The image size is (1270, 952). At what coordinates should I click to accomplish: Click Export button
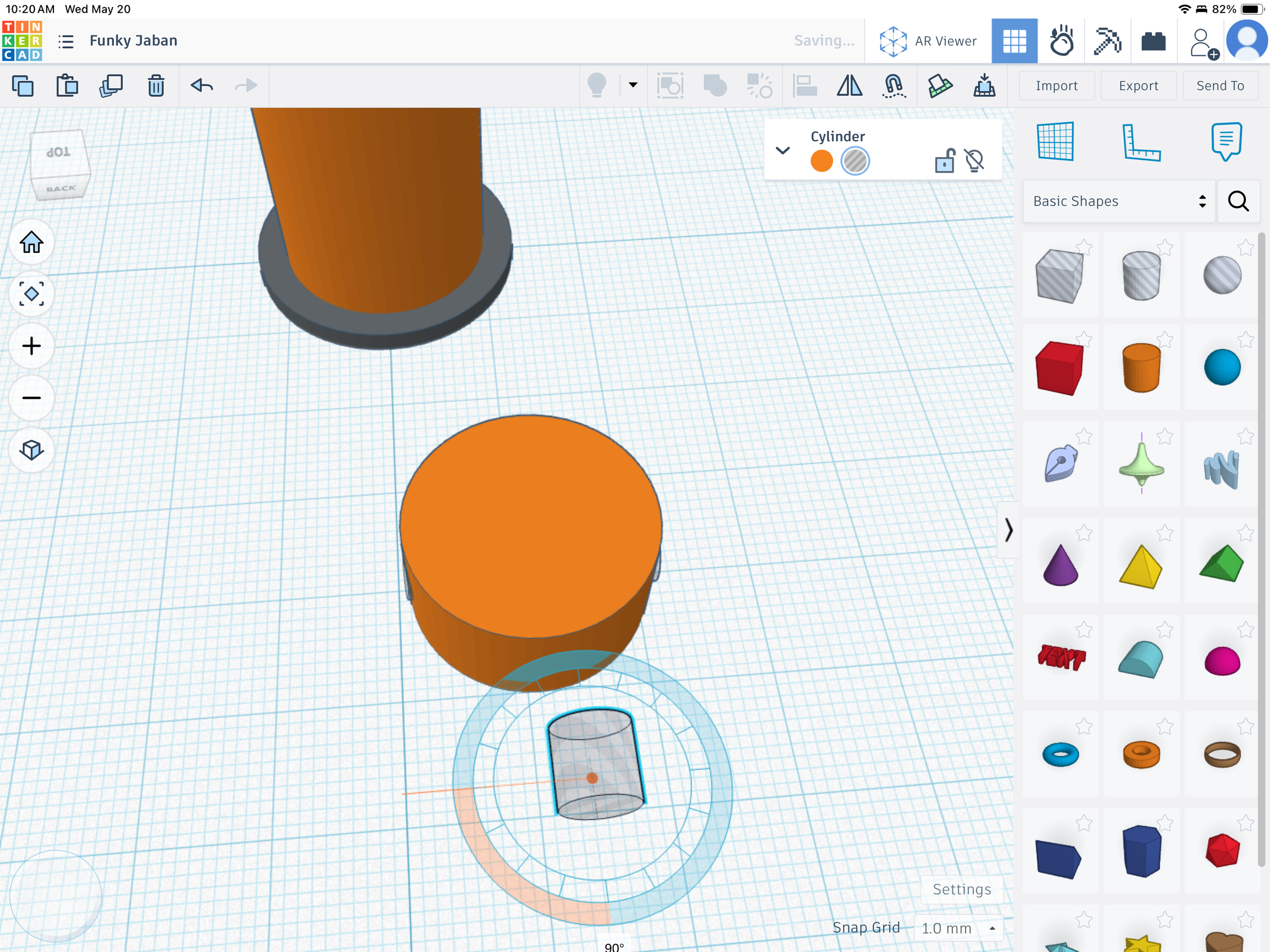coord(1138,86)
